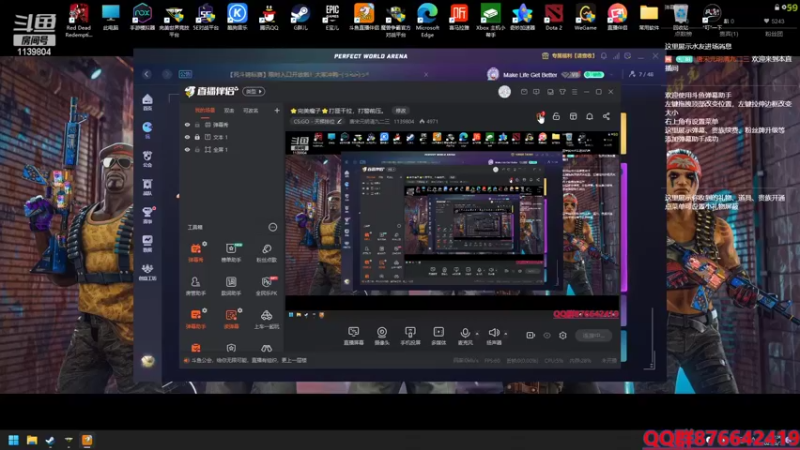
Task: Toggle visibility of the 全屏 1 layer
Action: (187, 149)
